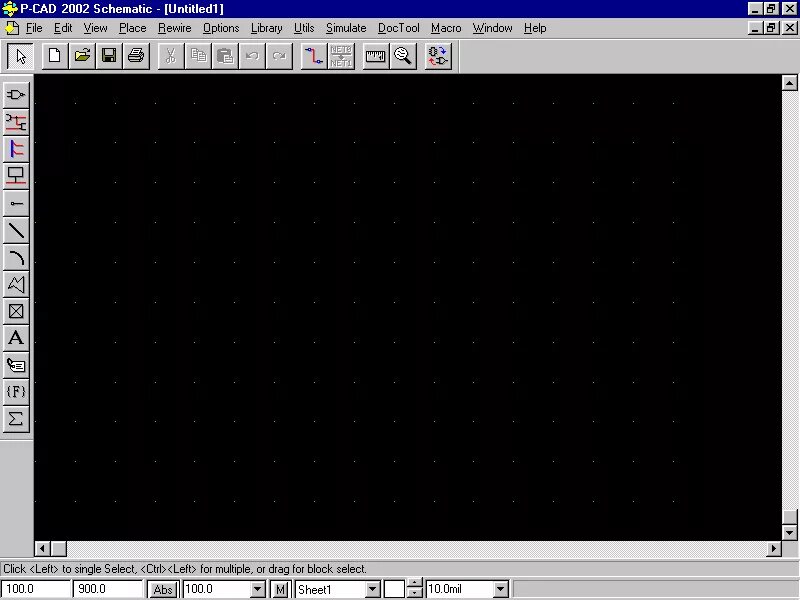This screenshot has width=800, height=600.
Task: Open the Rewire menu
Action: pos(174,28)
